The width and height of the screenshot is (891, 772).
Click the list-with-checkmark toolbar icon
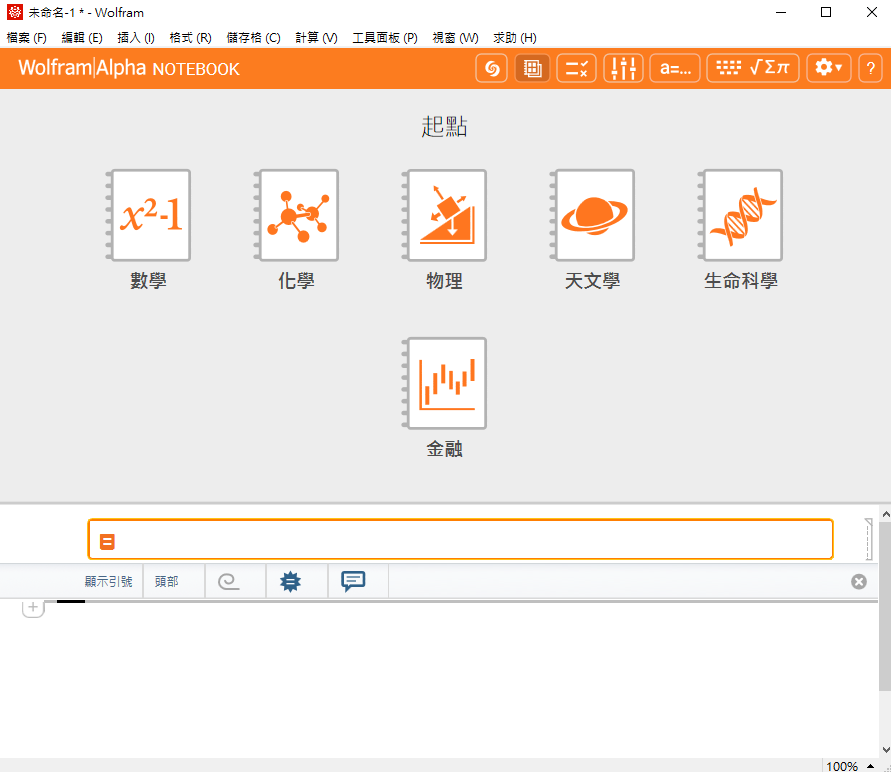pyautogui.click(x=576, y=68)
